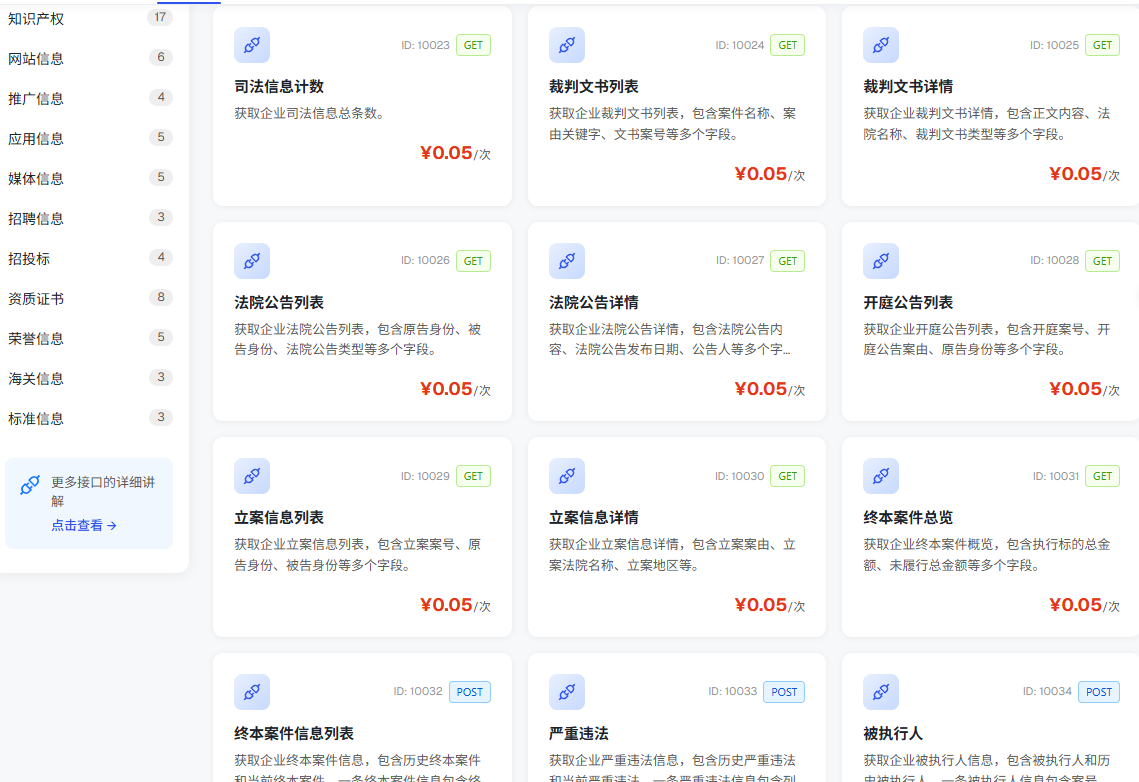
Task: Open the 开庭公告列表 card title
Action: tap(908, 302)
